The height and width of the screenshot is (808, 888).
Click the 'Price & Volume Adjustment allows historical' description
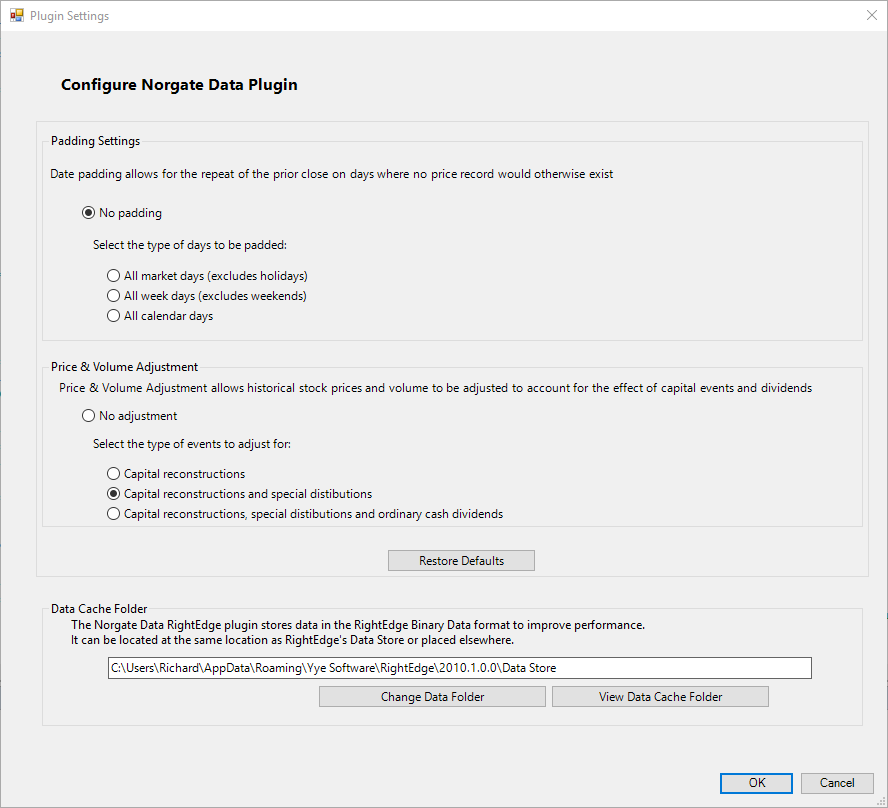[435, 388]
